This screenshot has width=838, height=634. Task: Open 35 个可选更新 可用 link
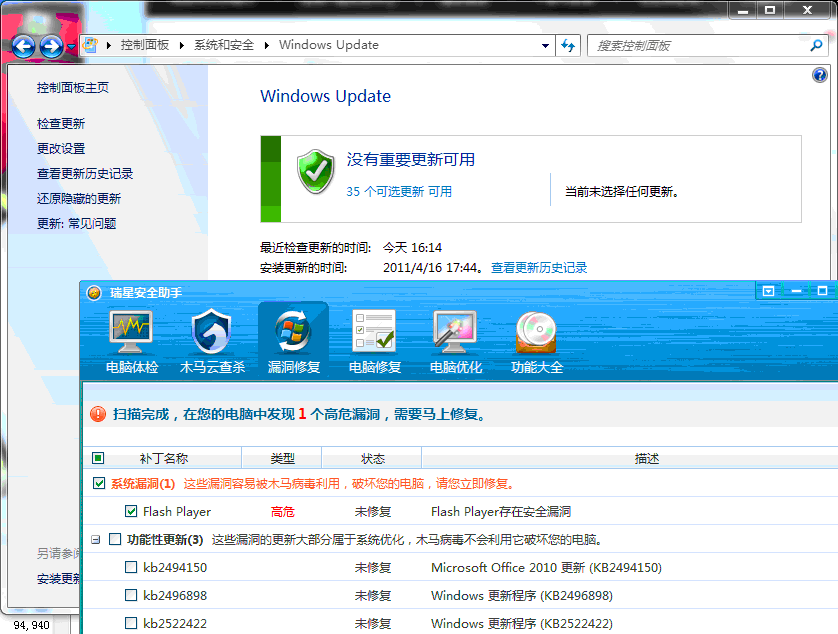click(399, 191)
